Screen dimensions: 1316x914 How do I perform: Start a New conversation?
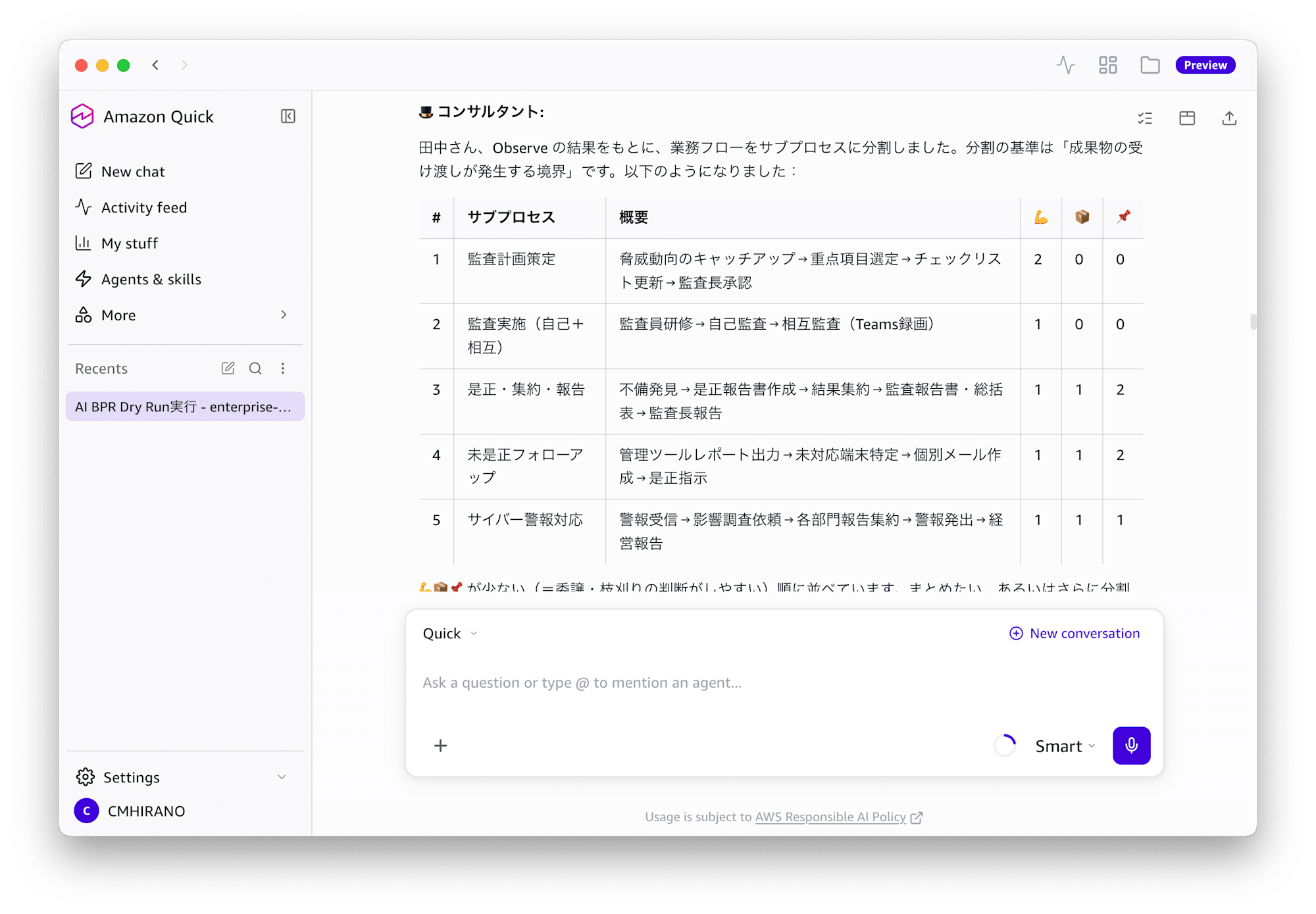[1075, 634]
